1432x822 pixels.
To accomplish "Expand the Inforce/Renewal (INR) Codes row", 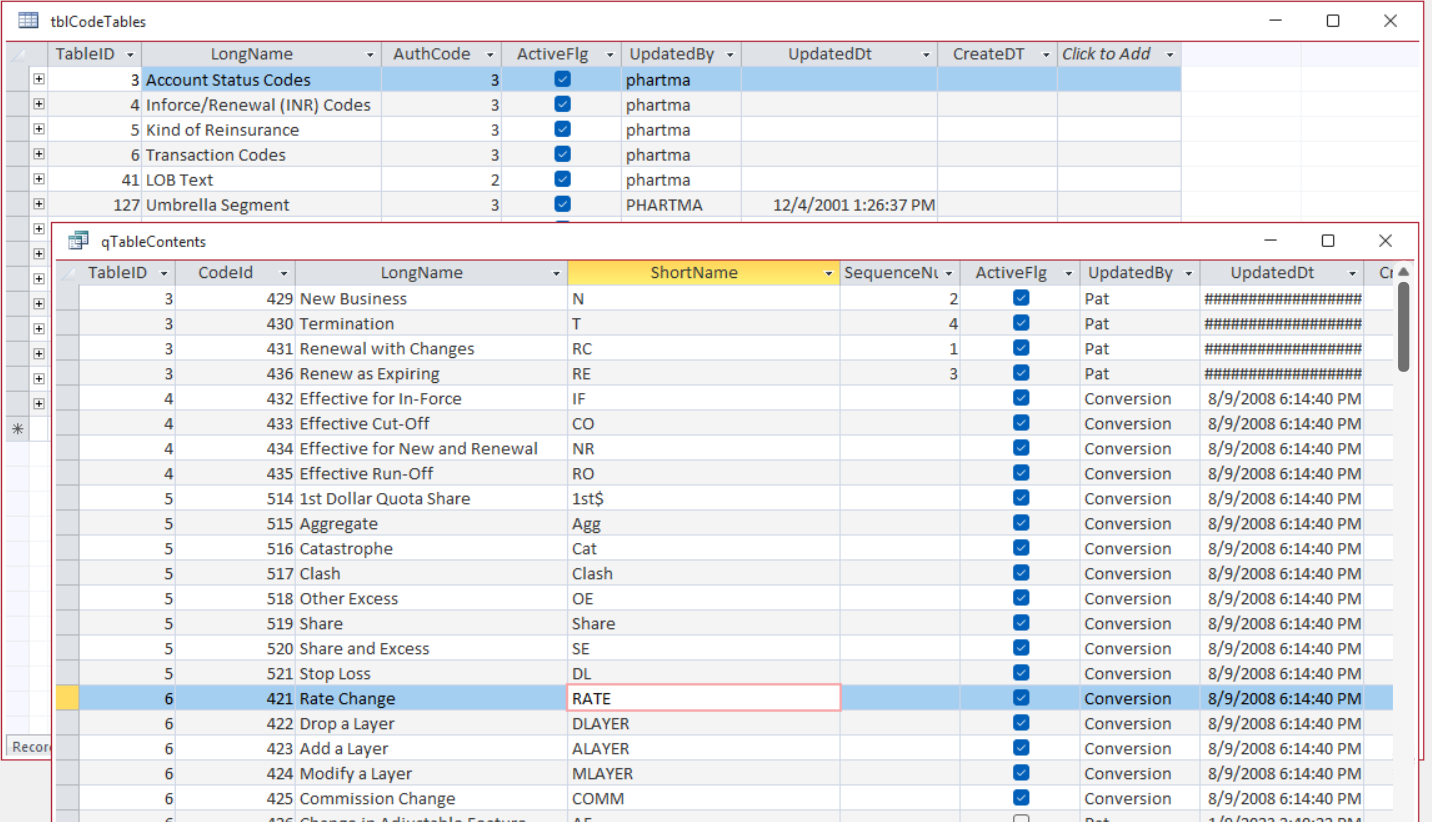I will point(38,104).
